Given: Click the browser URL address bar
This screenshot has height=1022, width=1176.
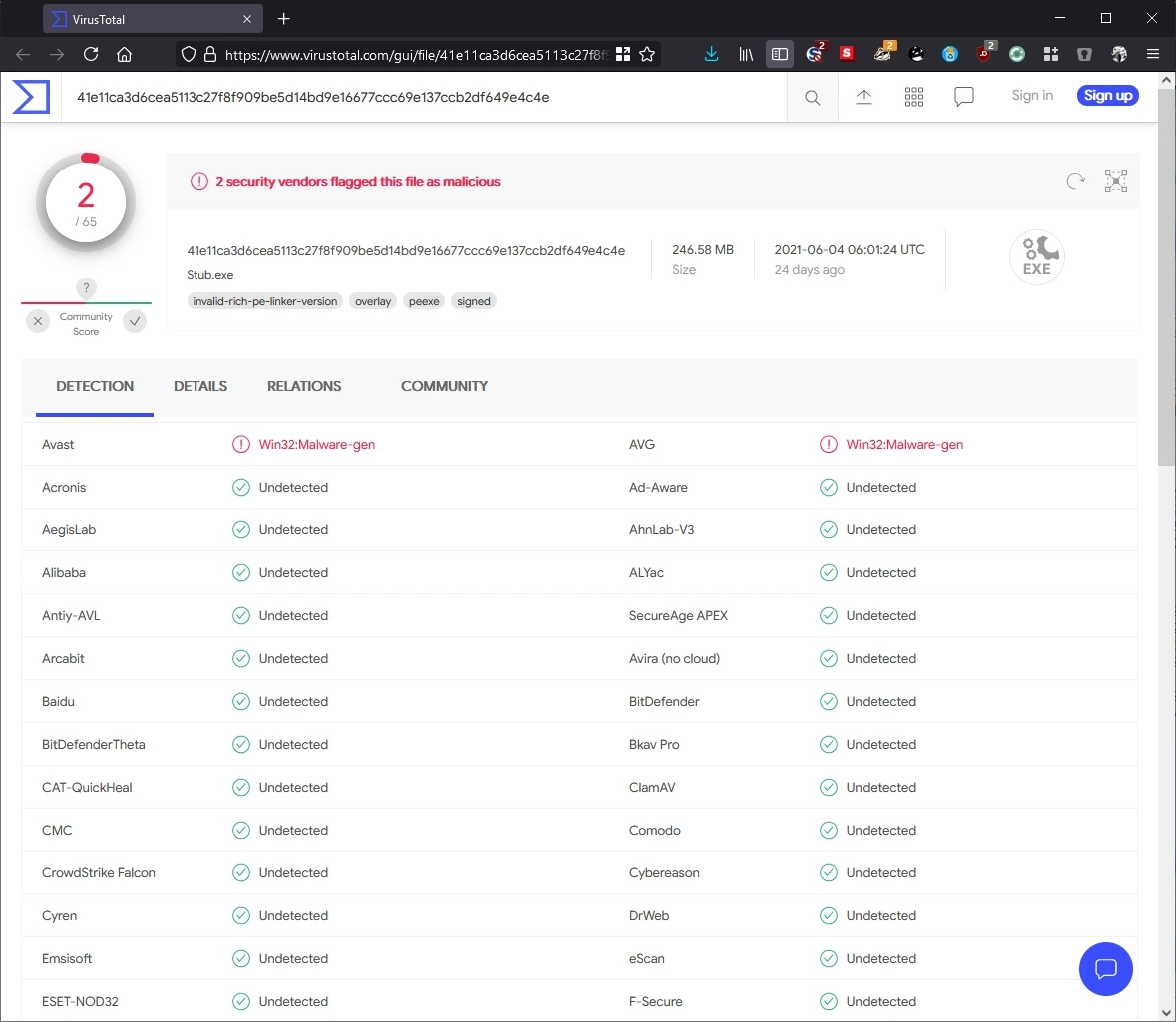Looking at the screenshot, I should (x=416, y=54).
